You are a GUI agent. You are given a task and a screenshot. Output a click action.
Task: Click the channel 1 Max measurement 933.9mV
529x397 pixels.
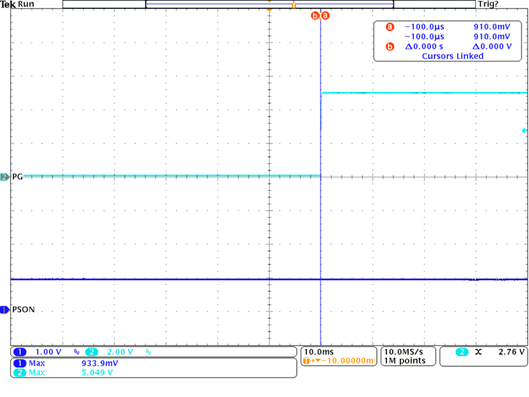click(66, 363)
